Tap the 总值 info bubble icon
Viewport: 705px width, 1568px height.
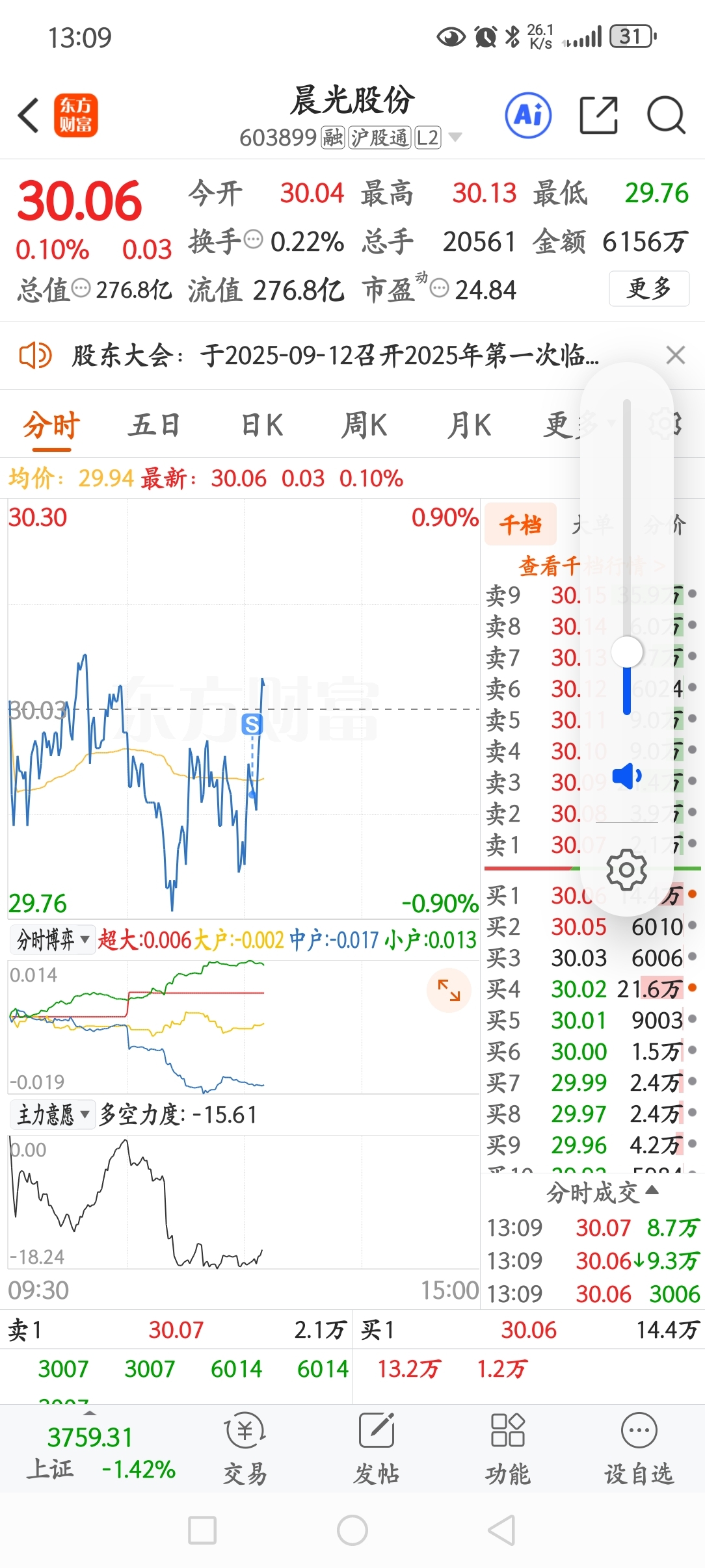(x=81, y=288)
